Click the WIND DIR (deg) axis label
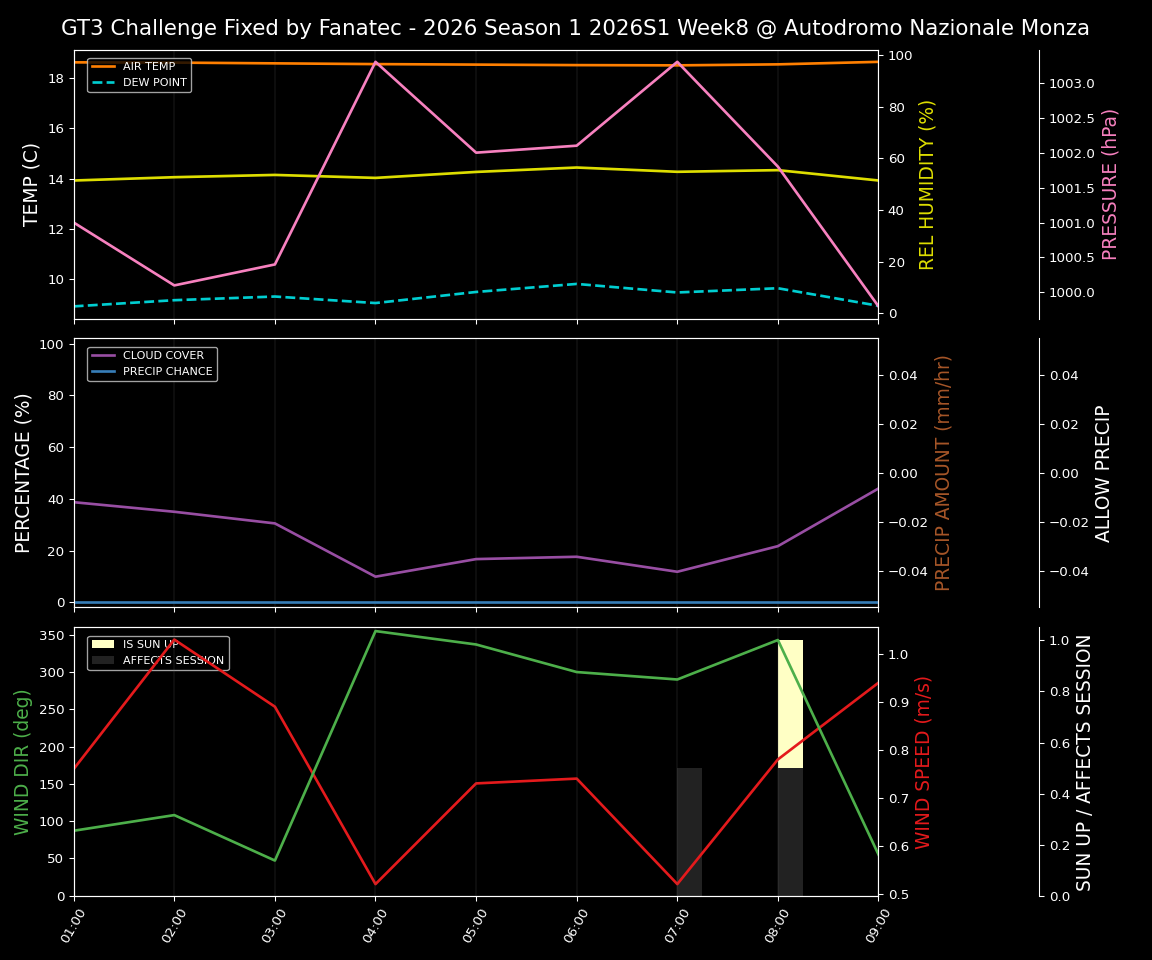The width and height of the screenshot is (1152, 960). (22, 762)
